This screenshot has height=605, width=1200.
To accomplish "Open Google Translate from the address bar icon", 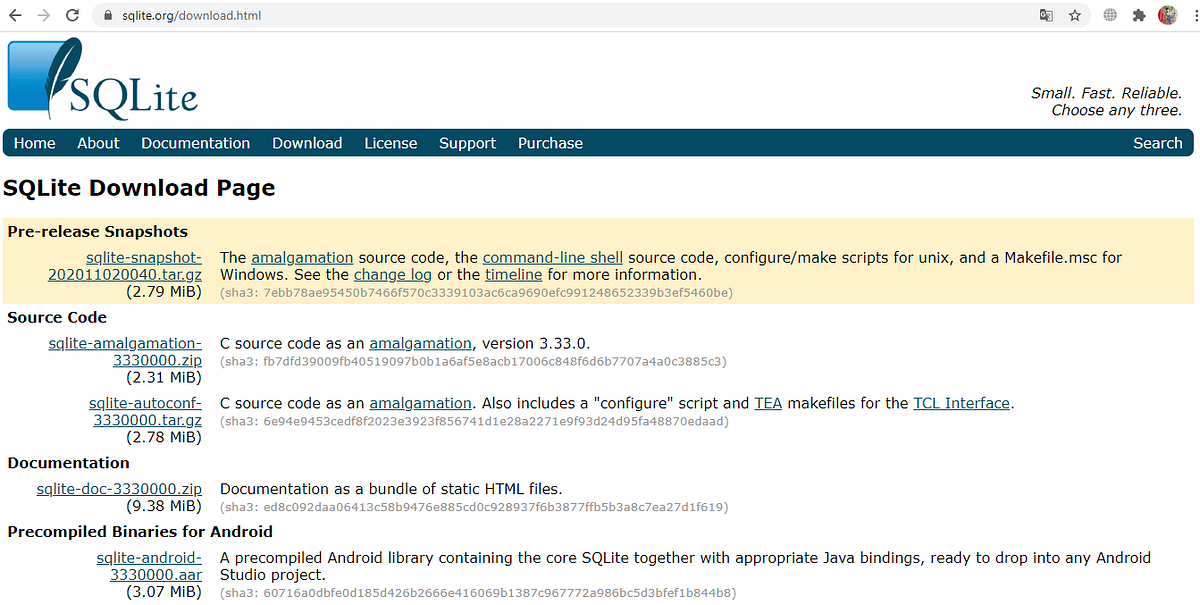I will pos(1046,15).
